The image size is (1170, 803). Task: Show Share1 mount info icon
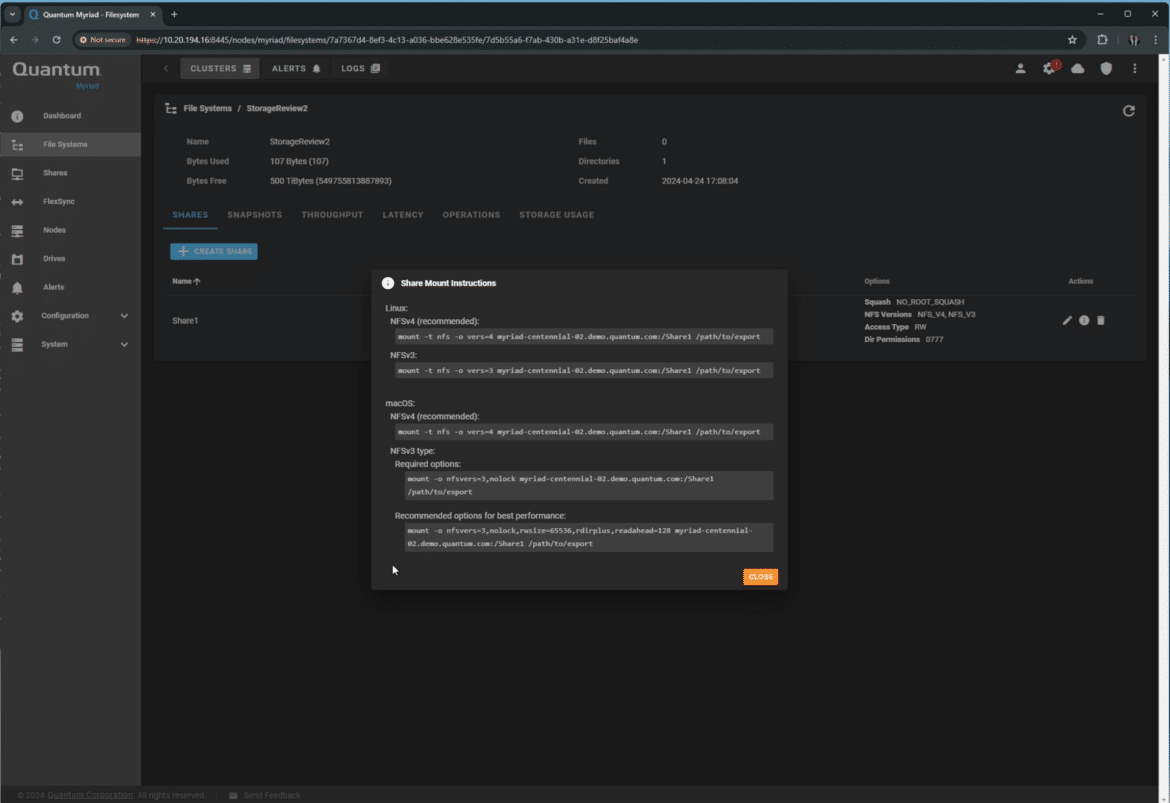[1083, 321]
